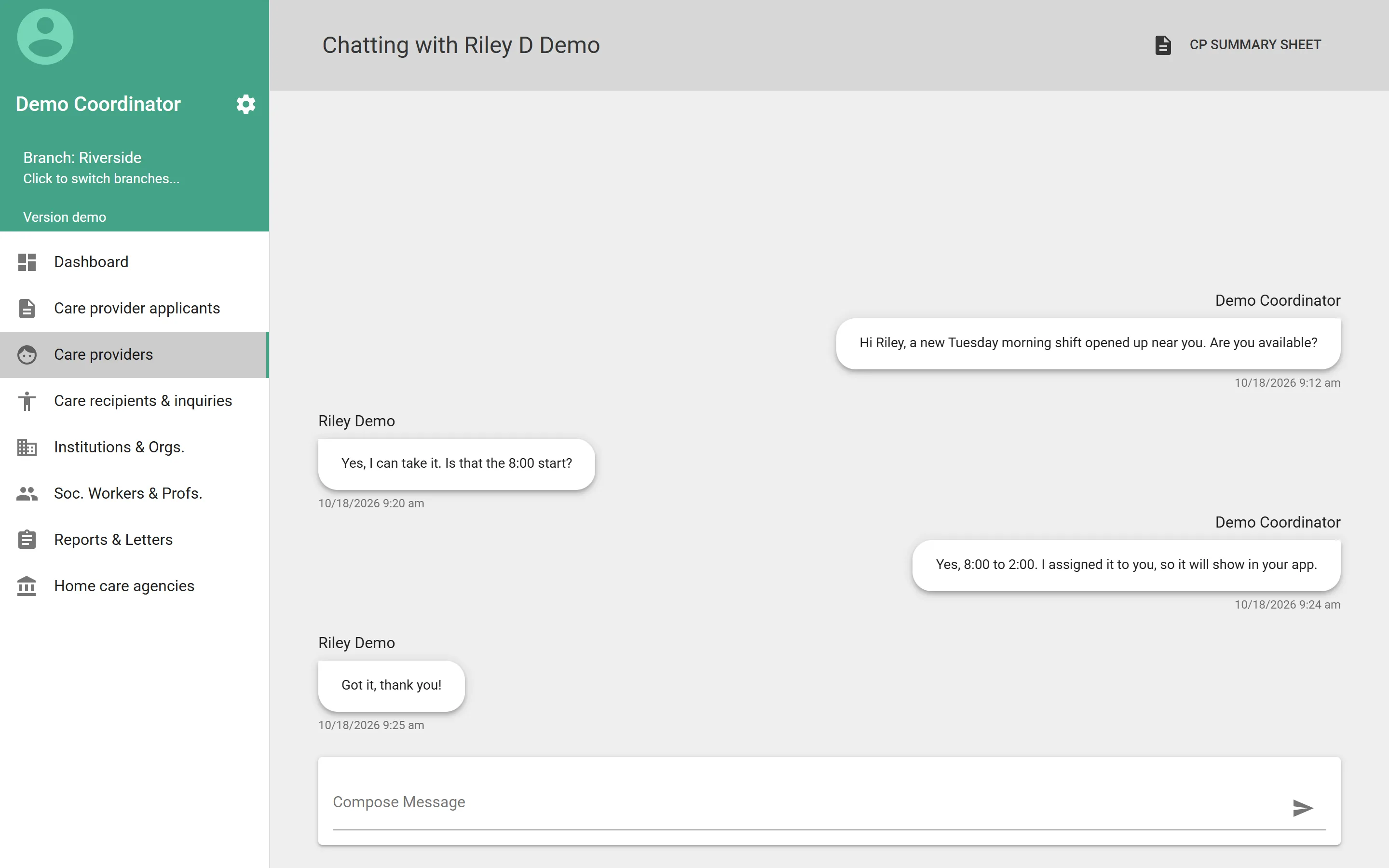Click Demo Coordinator name above first message
The image size is (1389, 868).
tap(1278, 300)
